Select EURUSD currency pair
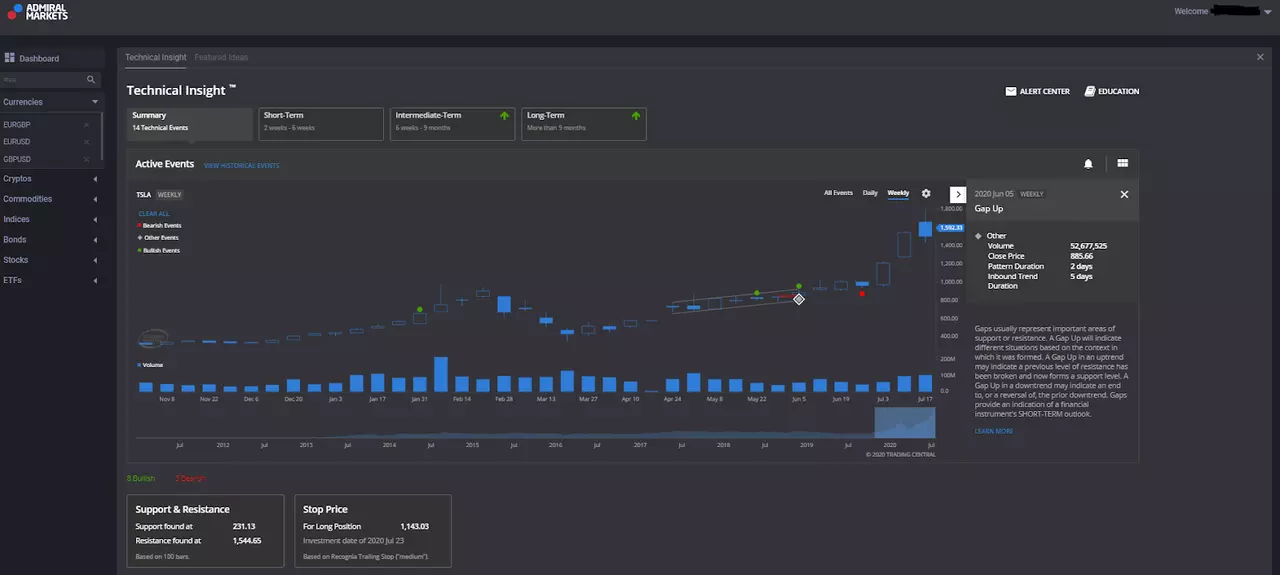Screen dimensions: 1280x575 [17, 142]
